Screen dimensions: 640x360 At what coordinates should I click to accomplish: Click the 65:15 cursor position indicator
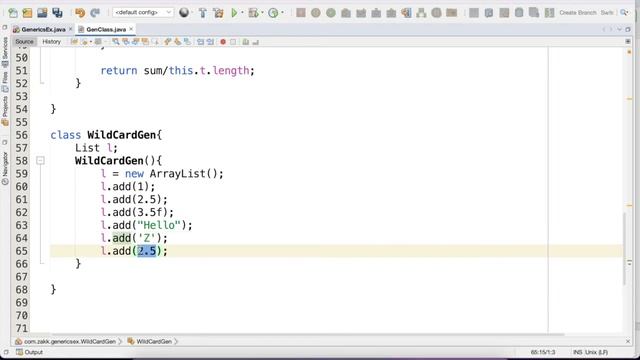click(543, 352)
